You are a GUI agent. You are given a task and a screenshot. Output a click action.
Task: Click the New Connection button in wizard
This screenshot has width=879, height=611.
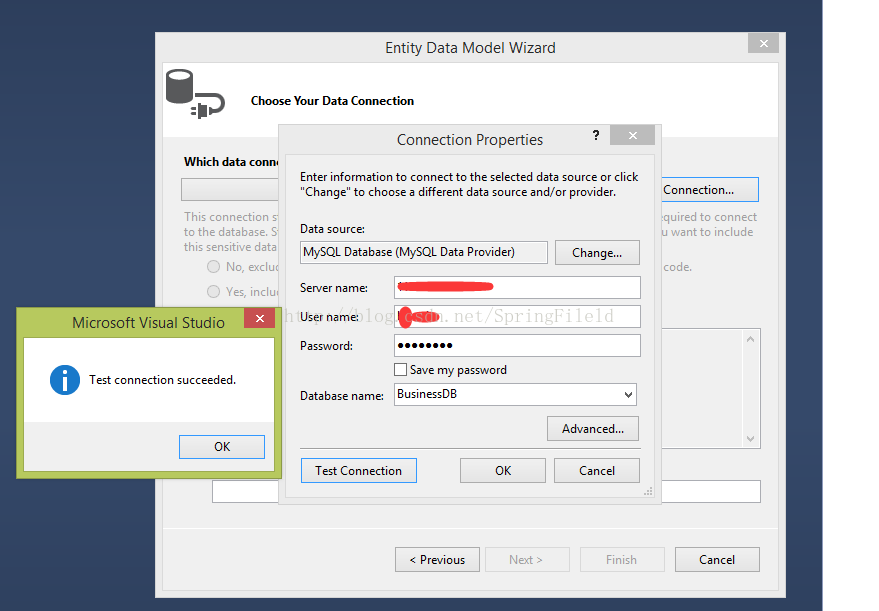710,189
